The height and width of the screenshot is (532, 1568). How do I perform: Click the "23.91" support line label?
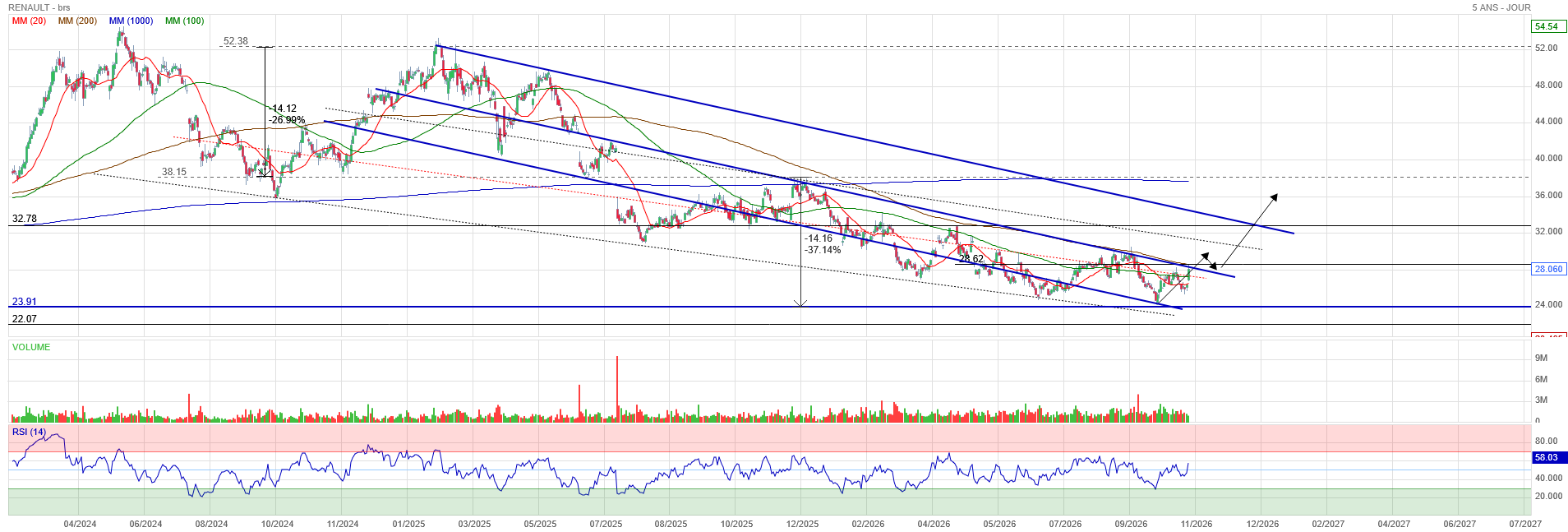click(25, 302)
